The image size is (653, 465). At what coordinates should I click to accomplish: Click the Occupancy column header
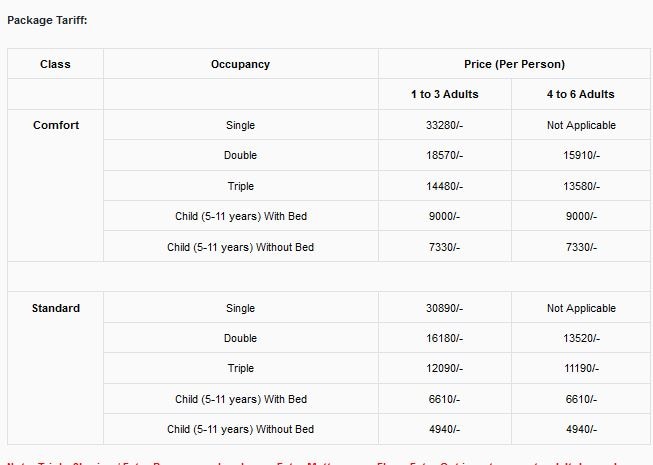tap(240, 64)
